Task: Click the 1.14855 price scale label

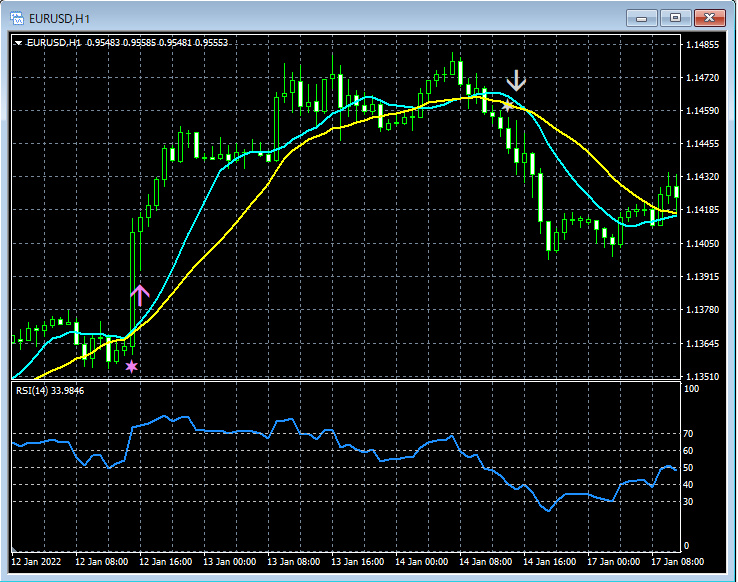Action: click(x=703, y=45)
